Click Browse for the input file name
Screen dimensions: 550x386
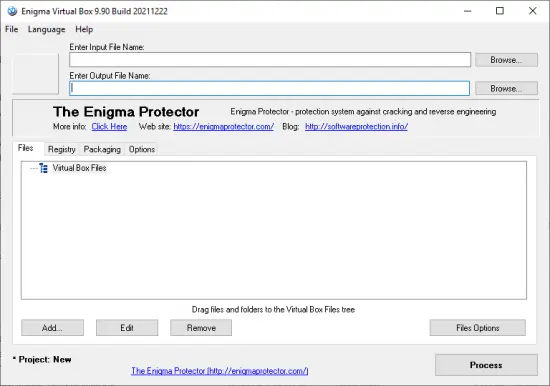point(506,60)
